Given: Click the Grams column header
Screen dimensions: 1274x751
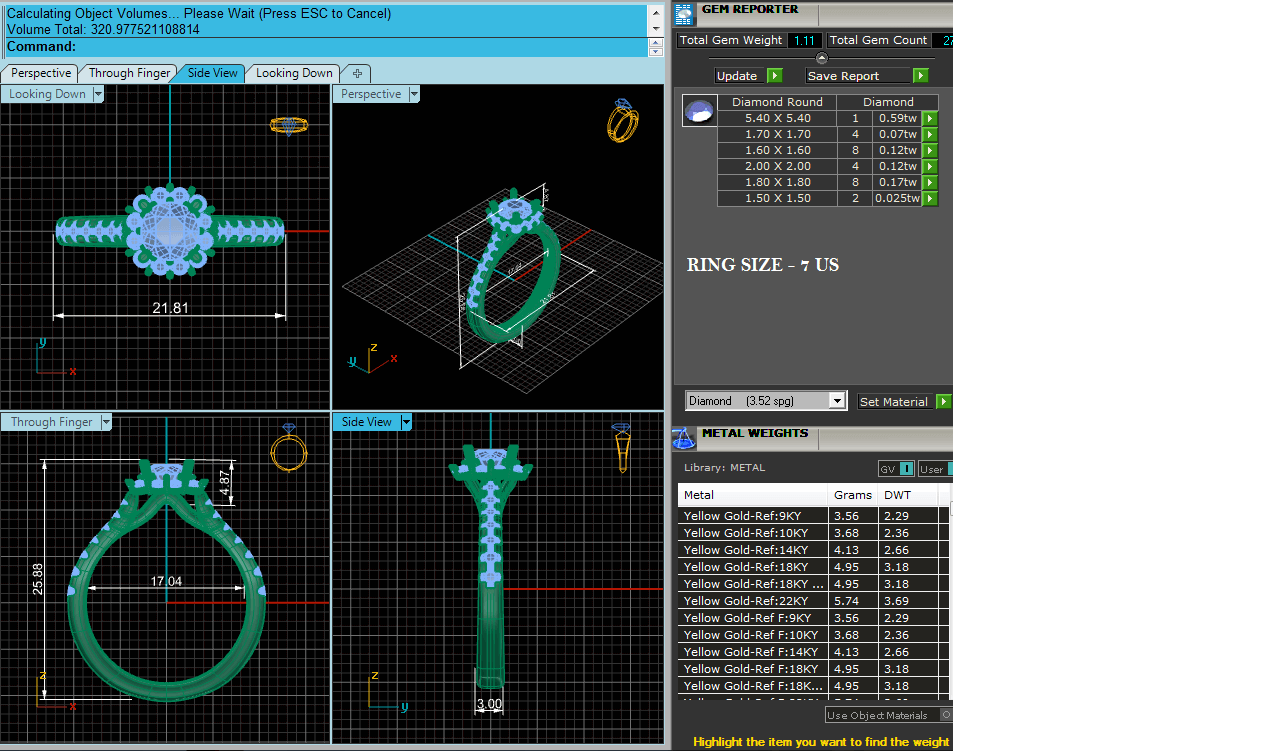Looking at the screenshot, I should pos(853,495).
